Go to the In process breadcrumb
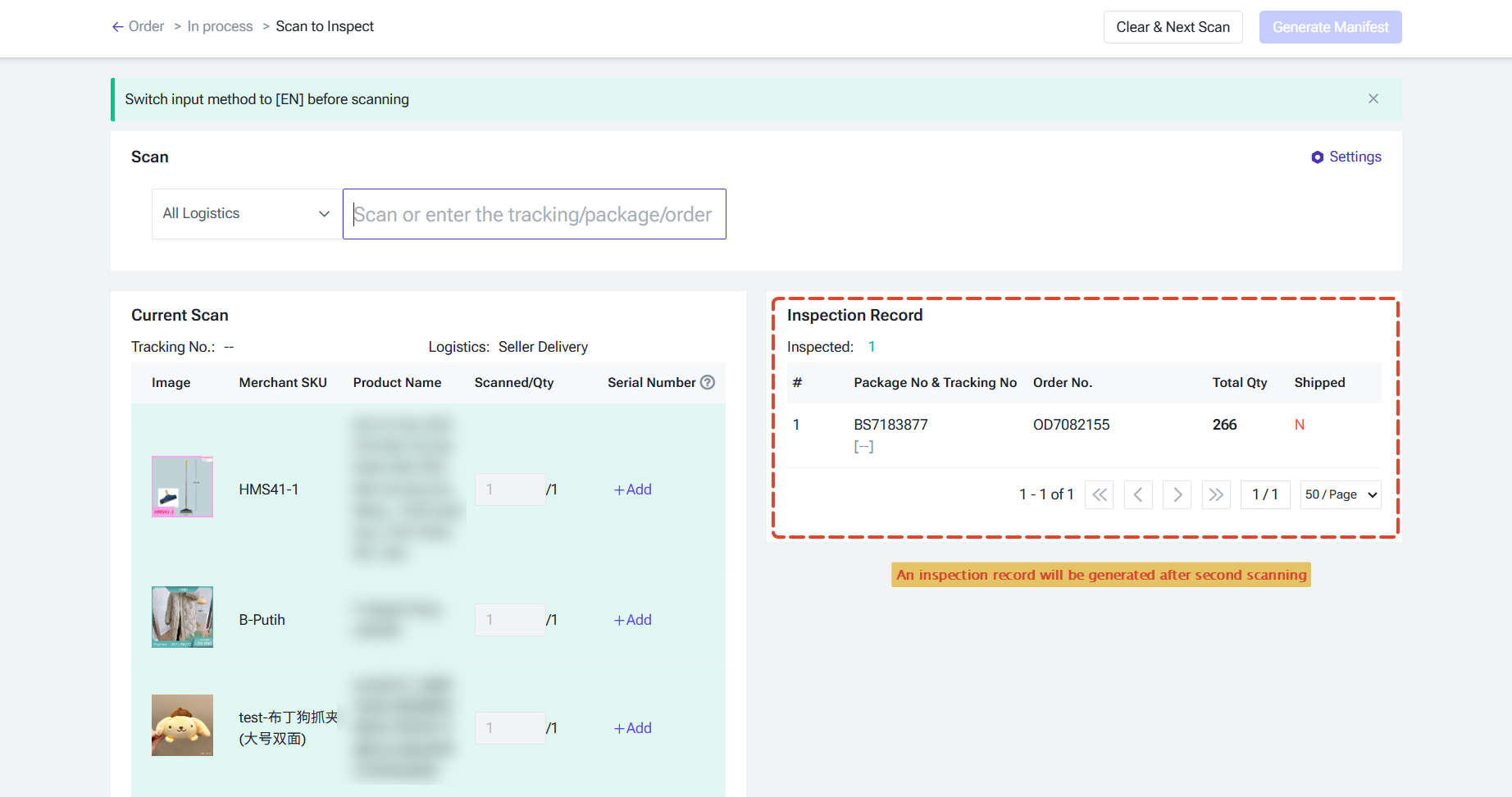The image size is (1512, 797). pos(220,26)
